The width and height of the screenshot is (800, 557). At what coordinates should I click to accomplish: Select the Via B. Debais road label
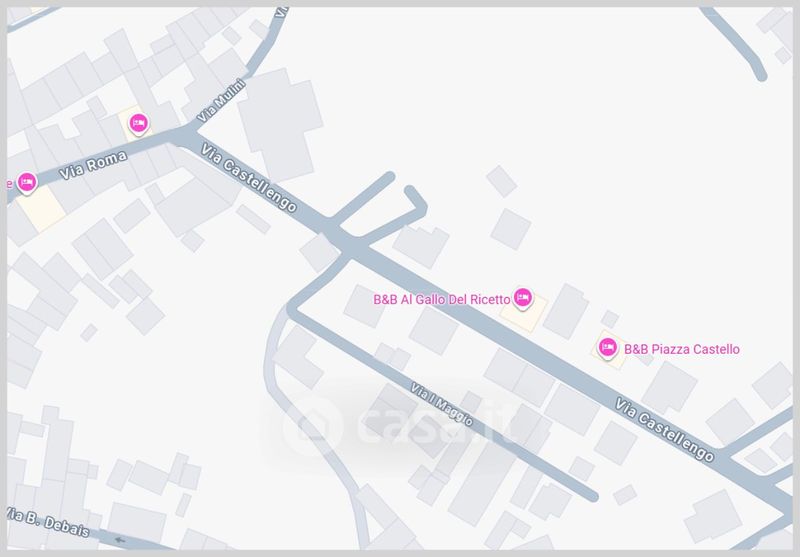coord(49,522)
